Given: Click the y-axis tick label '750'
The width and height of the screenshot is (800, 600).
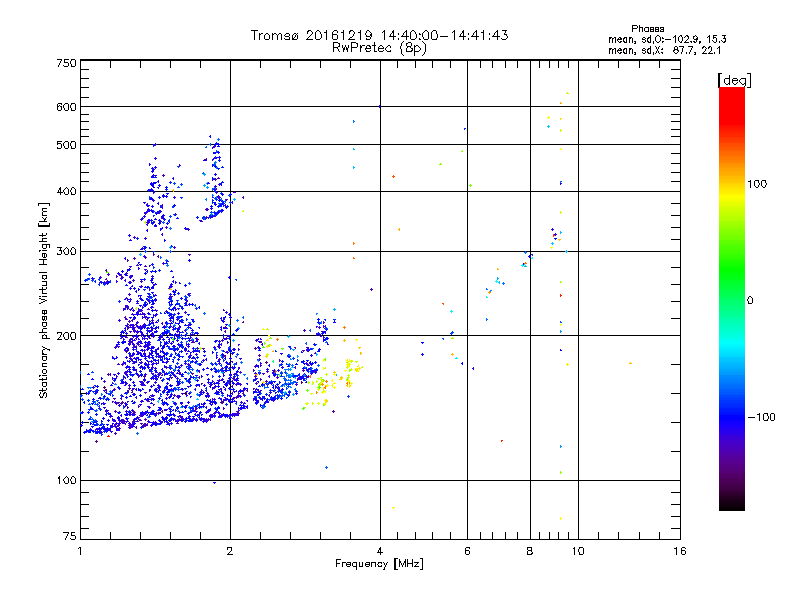Looking at the screenshot, I should [66, 63].
